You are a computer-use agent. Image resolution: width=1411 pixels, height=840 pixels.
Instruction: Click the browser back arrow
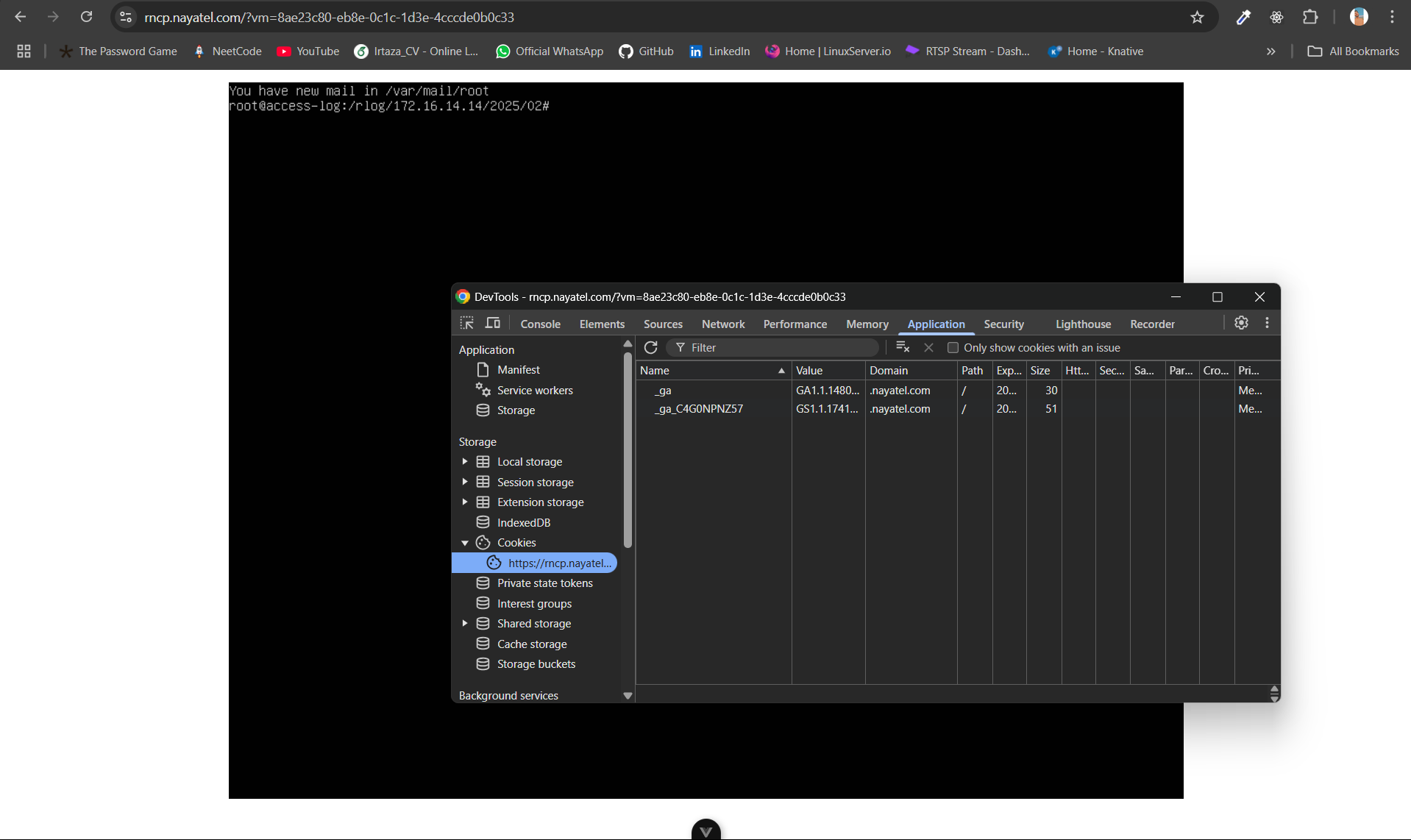(x=21, y=17)
